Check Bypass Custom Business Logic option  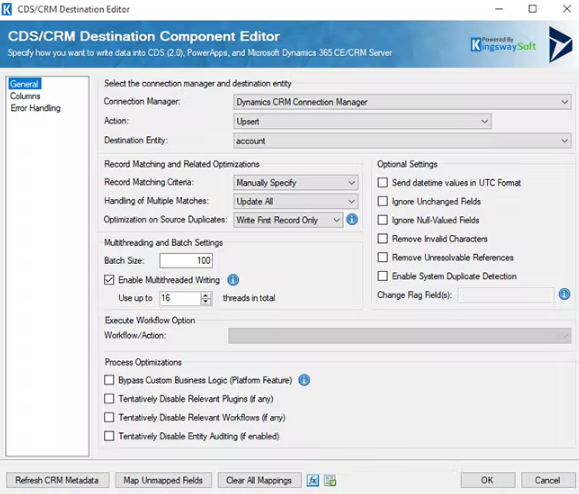point(109,380)
